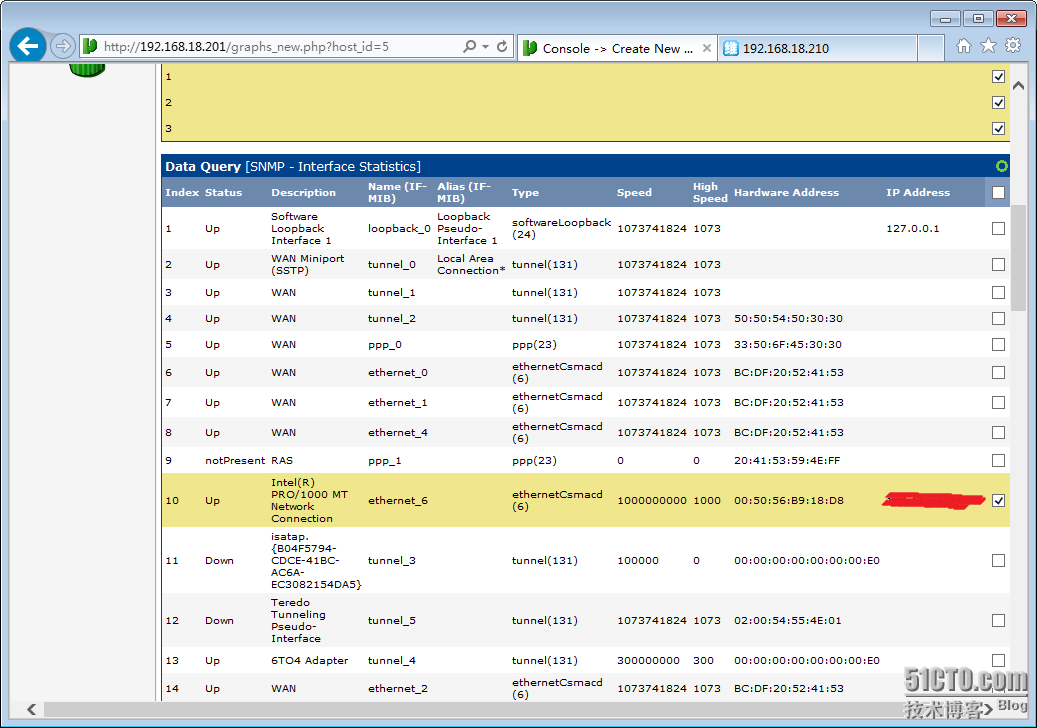This screenshot has height=728, width=1037.
Task: Uncheck the checkbox for row 2 in yellow section
Action: [x=999, y=102]
